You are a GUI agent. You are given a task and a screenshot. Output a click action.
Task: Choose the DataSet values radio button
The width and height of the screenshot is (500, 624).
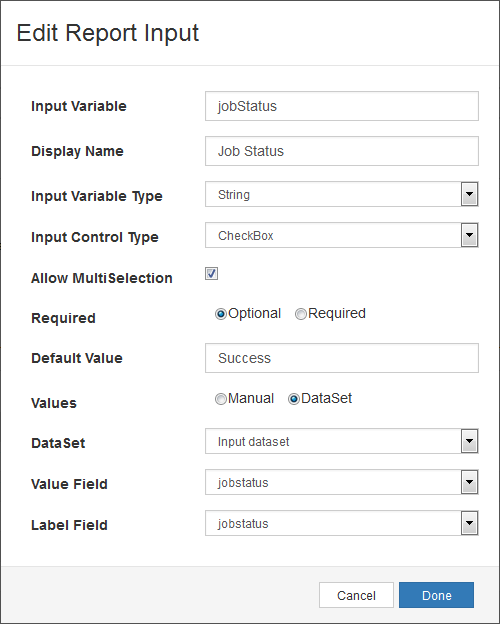[x=293, y=399]
